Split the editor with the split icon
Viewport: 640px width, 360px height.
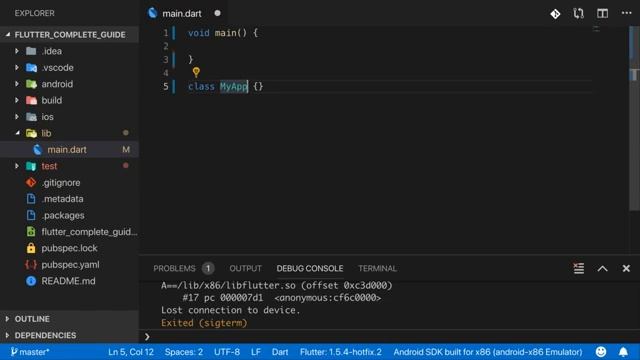pos(602,13)
